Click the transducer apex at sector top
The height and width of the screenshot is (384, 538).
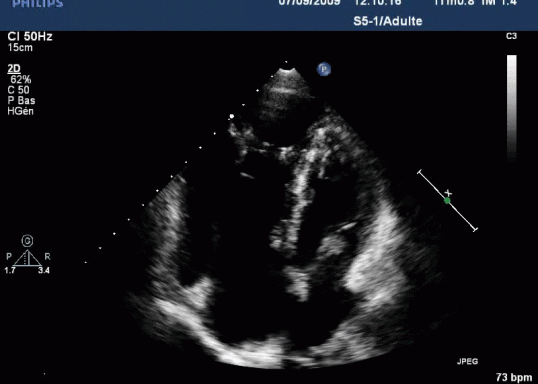pos(287,71)
